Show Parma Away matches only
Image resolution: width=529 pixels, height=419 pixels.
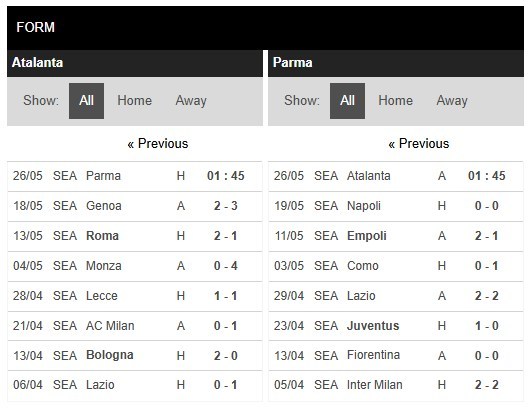(x=452, y=101)
